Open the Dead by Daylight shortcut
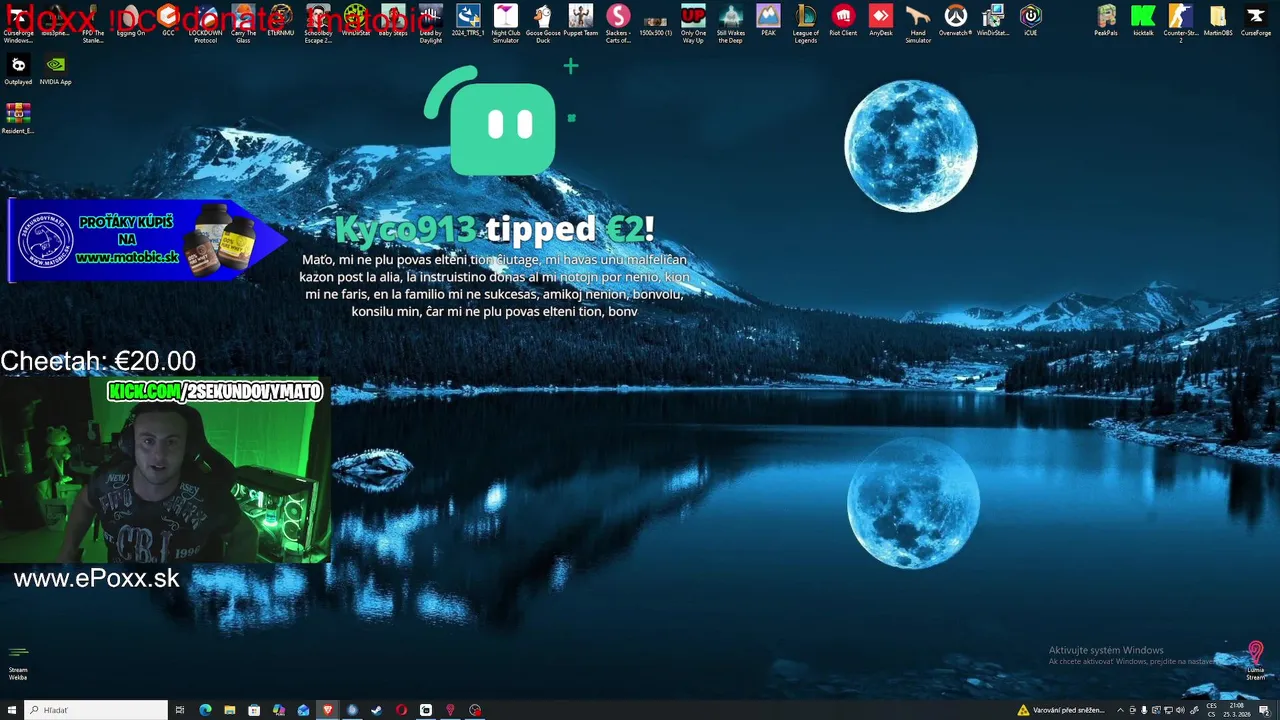This screenshot has height=720, width=1280. (x=431, y=24)
